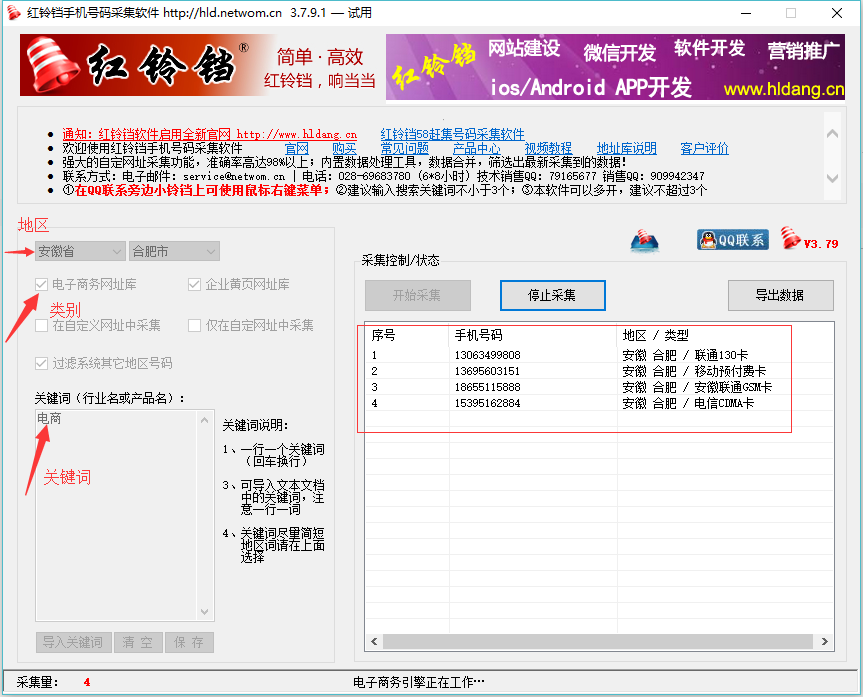Screen dimensions: 863x697
Task: Minimize the application window
Action: [x=746, y=13]
